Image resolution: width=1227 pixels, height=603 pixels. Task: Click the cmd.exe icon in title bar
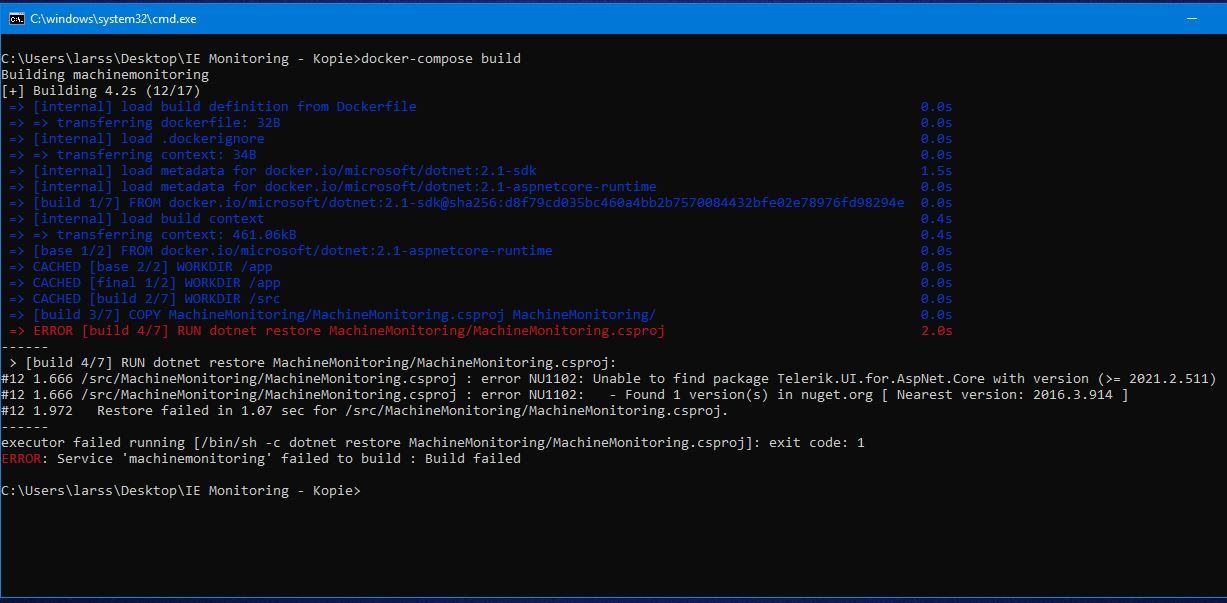tap(15, 18)
